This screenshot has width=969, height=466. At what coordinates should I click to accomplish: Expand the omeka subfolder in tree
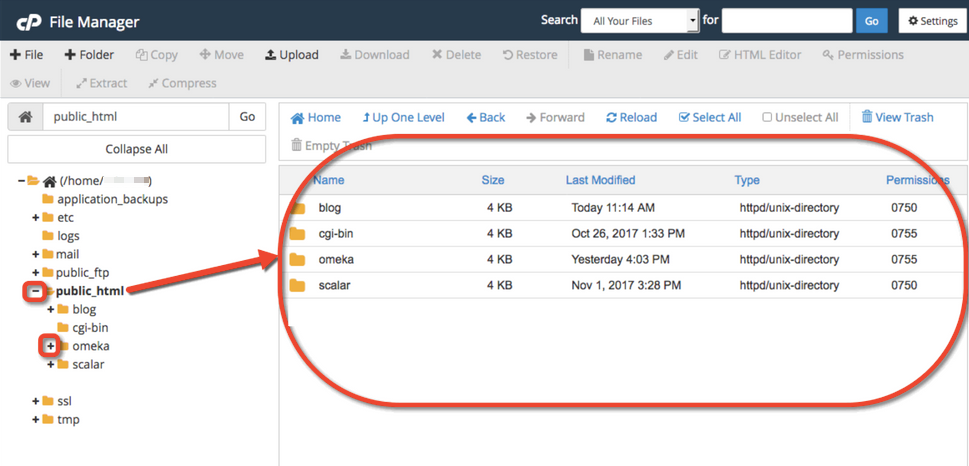51,346
